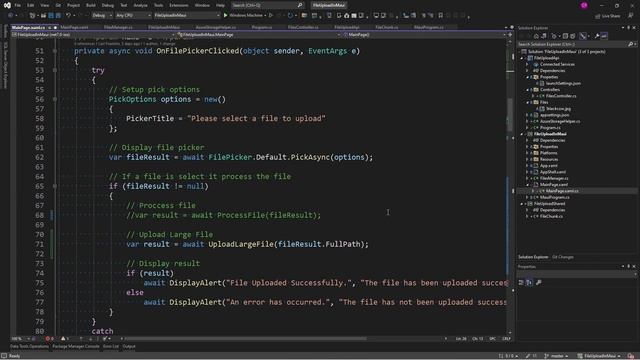Click the Solution Explorer home icon

(536, 36)
